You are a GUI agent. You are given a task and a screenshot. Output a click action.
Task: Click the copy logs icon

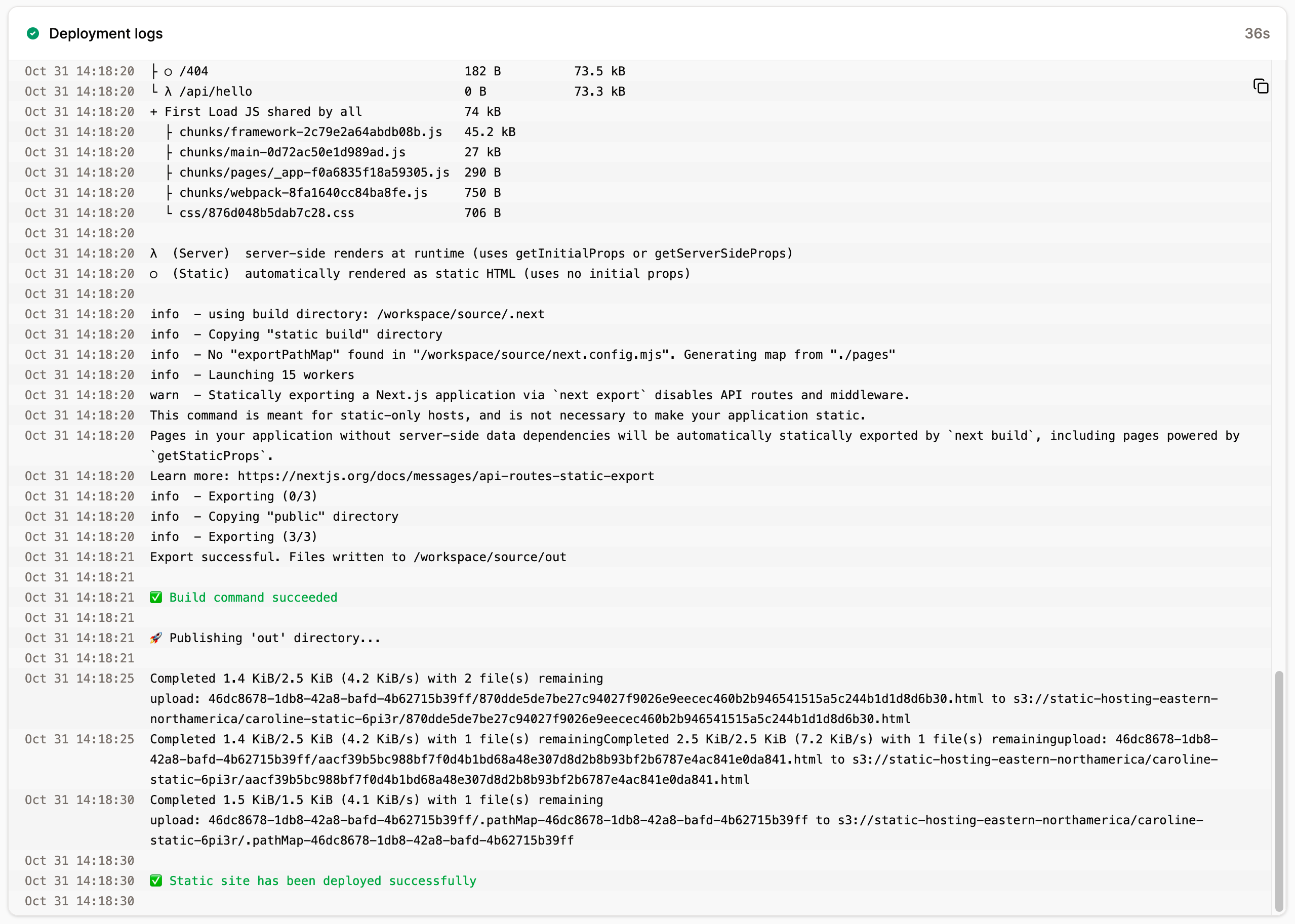point(1261,87)
